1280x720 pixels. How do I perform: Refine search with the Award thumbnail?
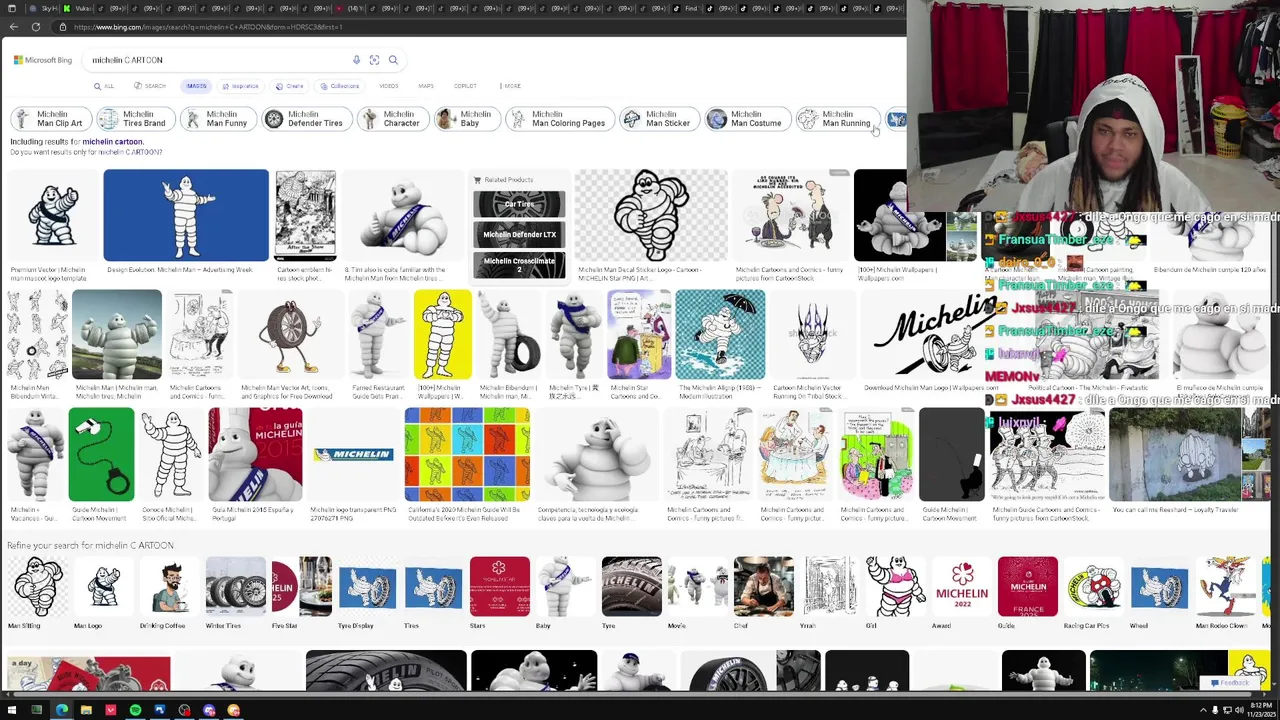click(961, 586)
